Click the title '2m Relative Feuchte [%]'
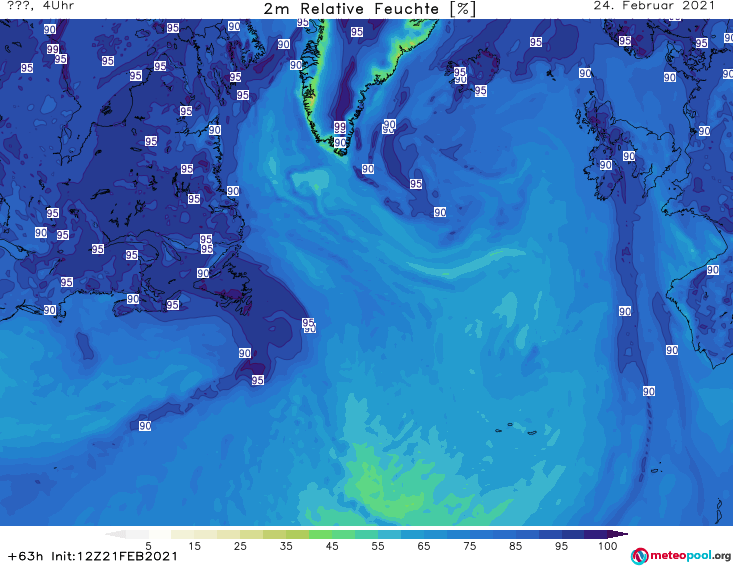 370,9
